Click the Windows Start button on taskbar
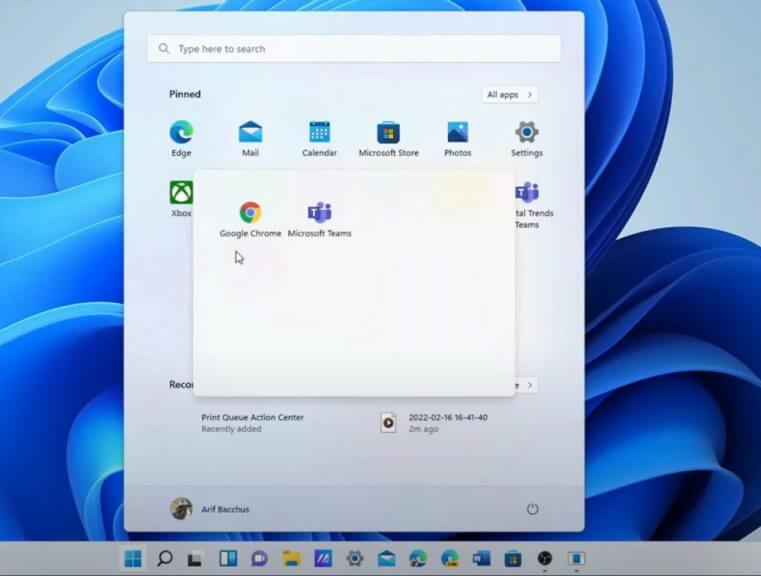The width and height of the screenshot is (761, 576). coord(132,559)
